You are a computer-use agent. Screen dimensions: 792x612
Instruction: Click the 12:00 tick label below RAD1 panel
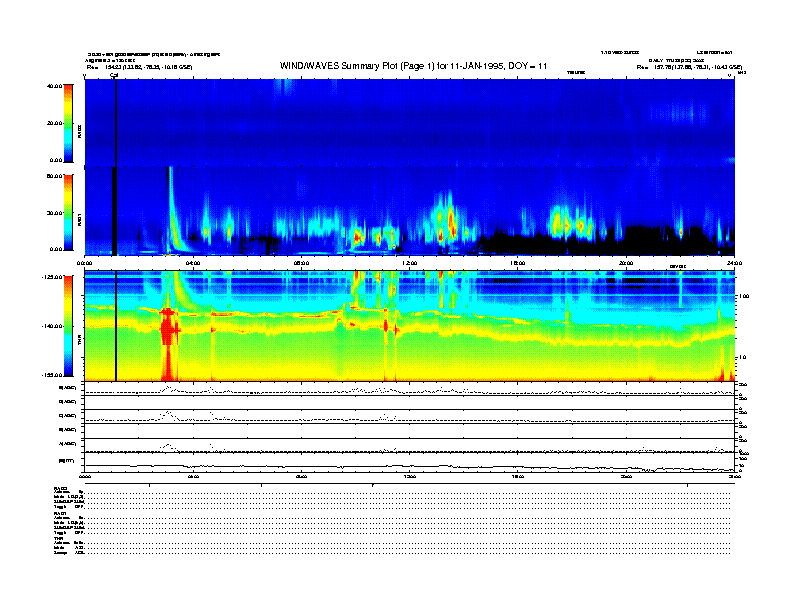410,263
